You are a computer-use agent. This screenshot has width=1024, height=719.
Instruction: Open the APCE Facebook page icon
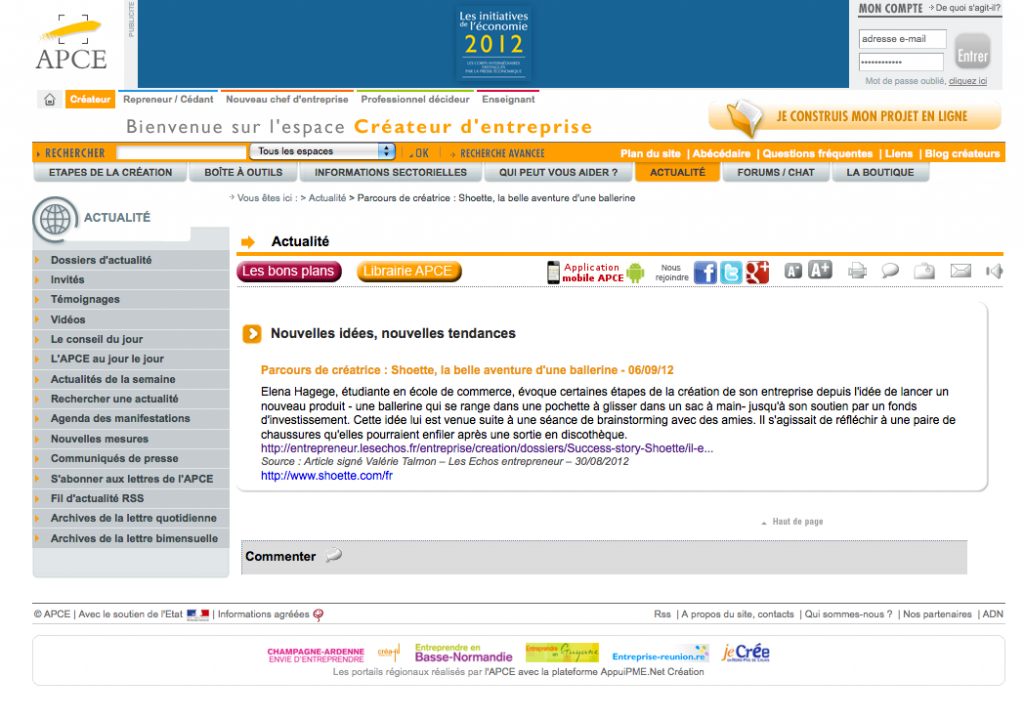click(705, 272)
